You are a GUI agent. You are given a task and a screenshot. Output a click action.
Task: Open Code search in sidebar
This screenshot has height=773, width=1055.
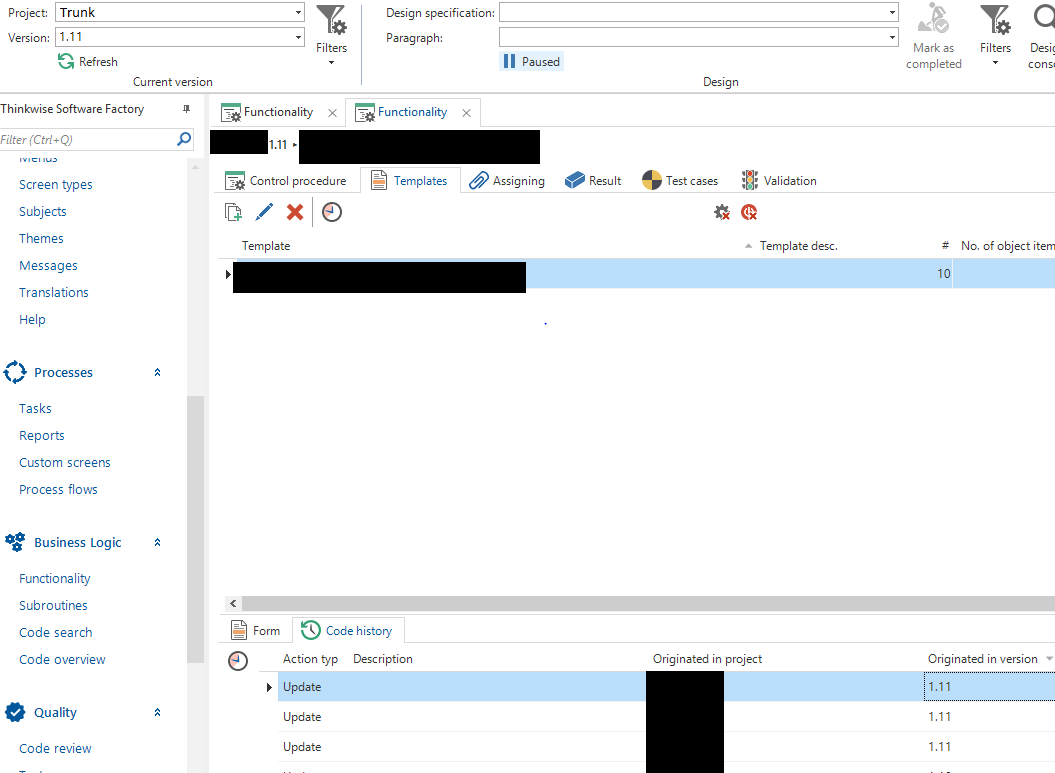(x=56, y=632)
